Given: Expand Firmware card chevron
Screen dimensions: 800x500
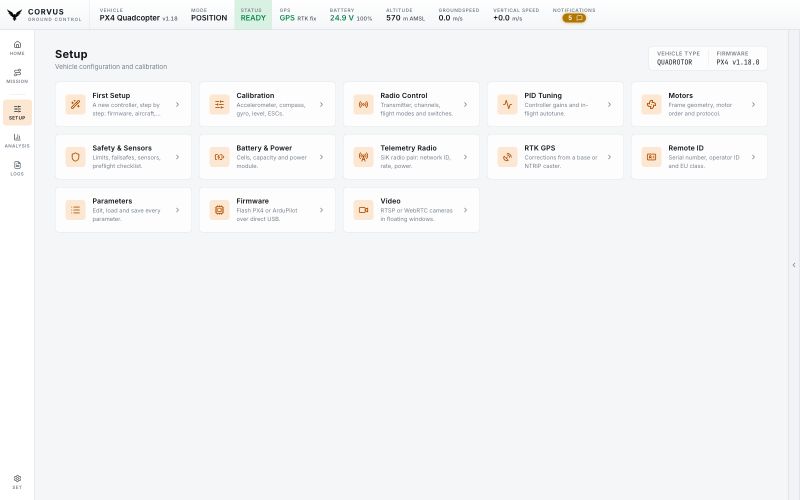Looking at the screenshot, I should pos(321,210).
